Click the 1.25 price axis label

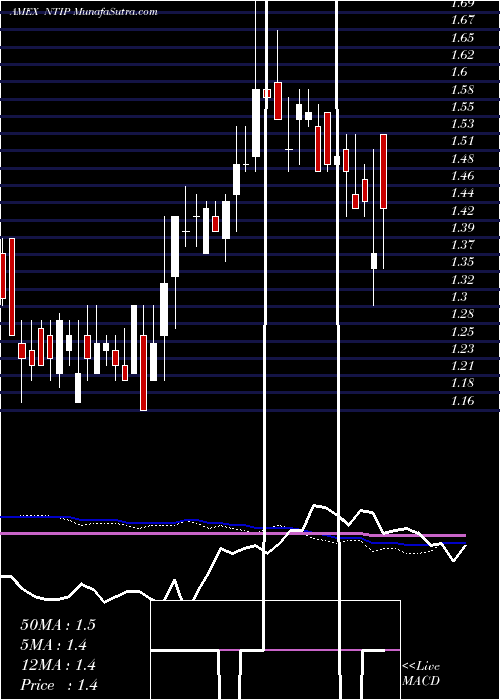(x=462, y=331)
